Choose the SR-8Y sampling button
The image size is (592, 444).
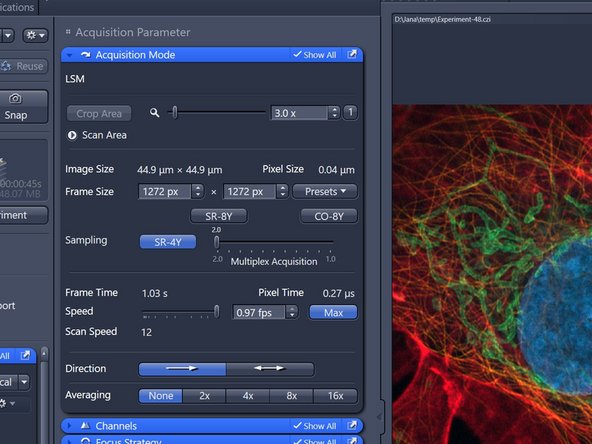219,216
